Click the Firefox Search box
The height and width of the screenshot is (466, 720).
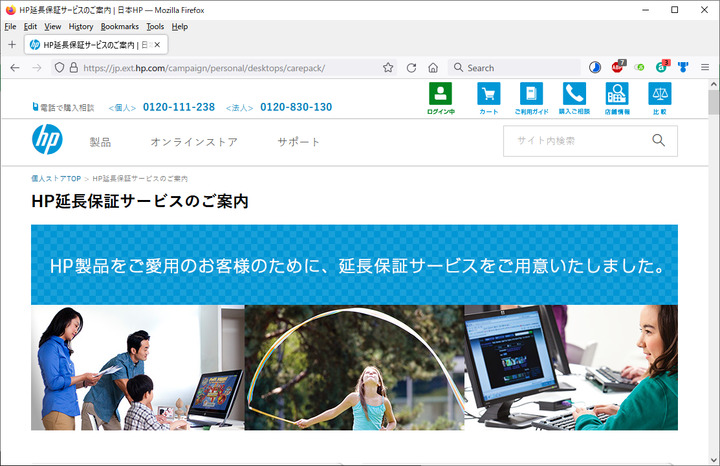pos(514,68)
